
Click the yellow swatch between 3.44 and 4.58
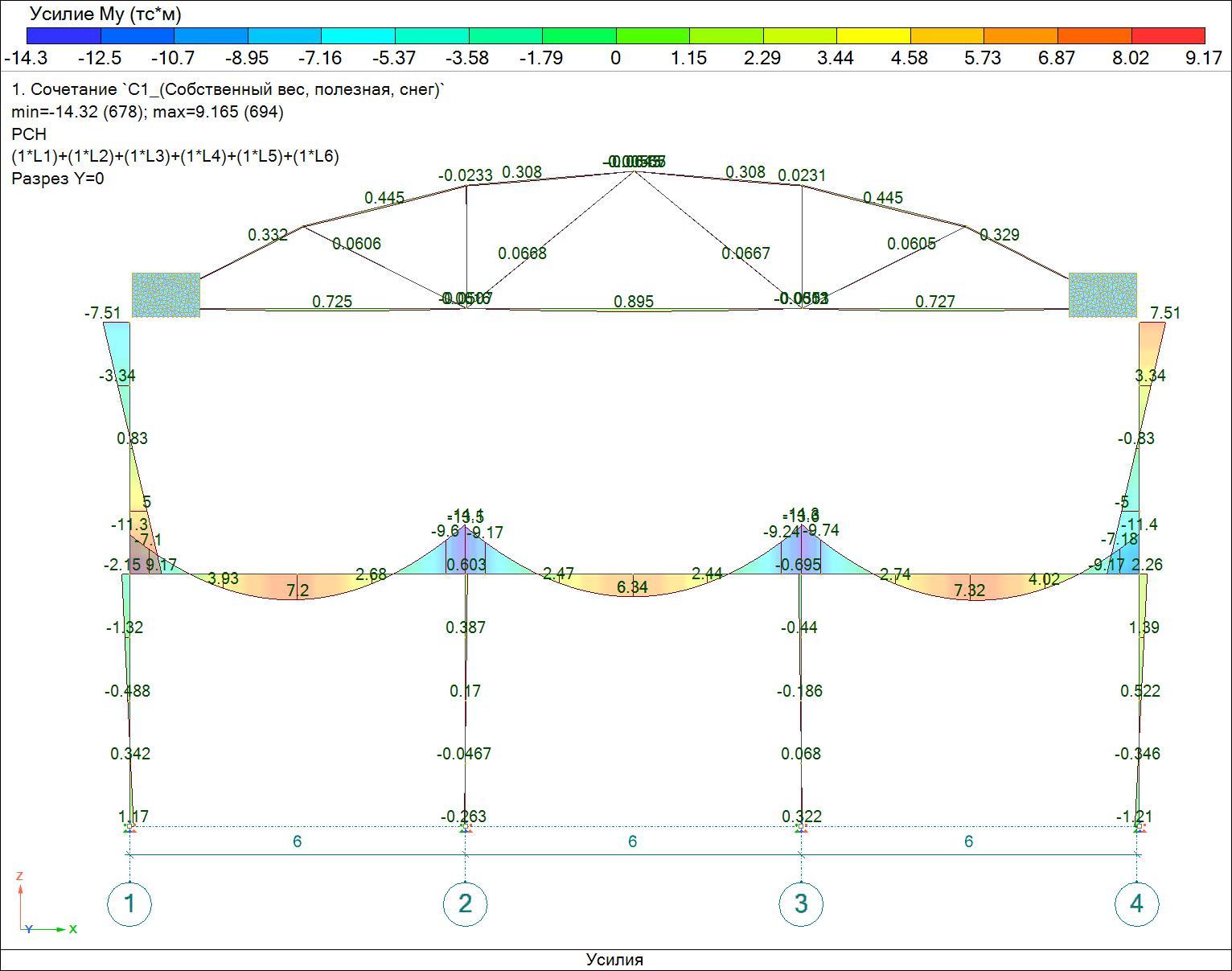click(x=873, y=35)
